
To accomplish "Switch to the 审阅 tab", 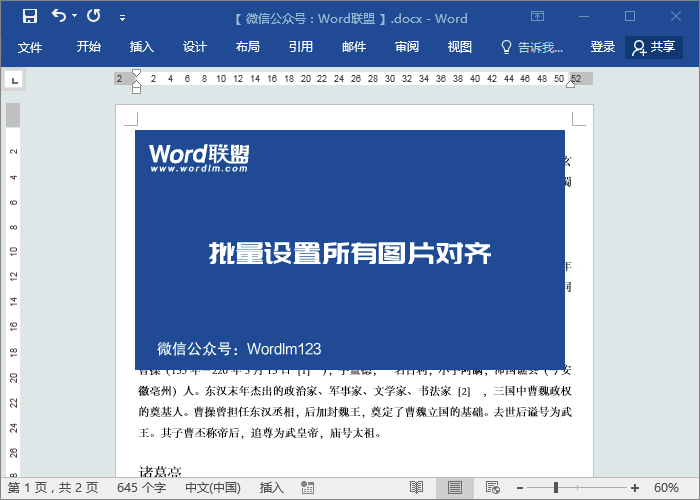I will tap(407, 46).
